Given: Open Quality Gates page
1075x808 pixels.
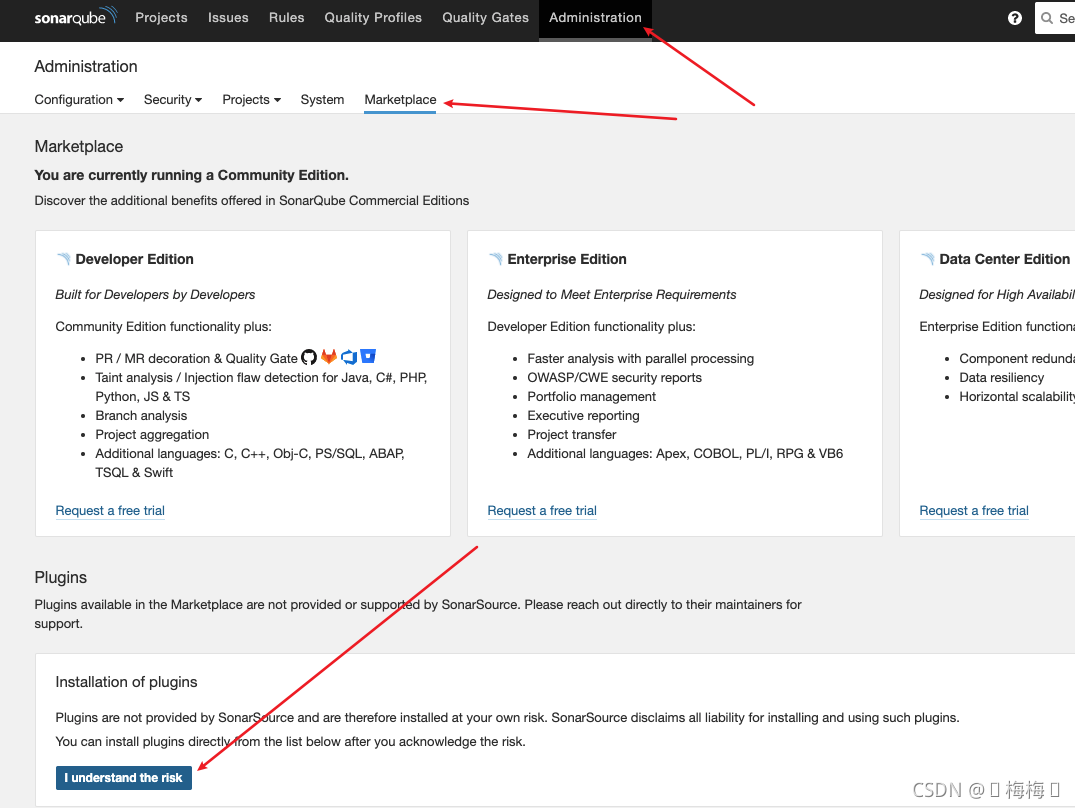Looking at the screenshot, I should coord(485,18).
